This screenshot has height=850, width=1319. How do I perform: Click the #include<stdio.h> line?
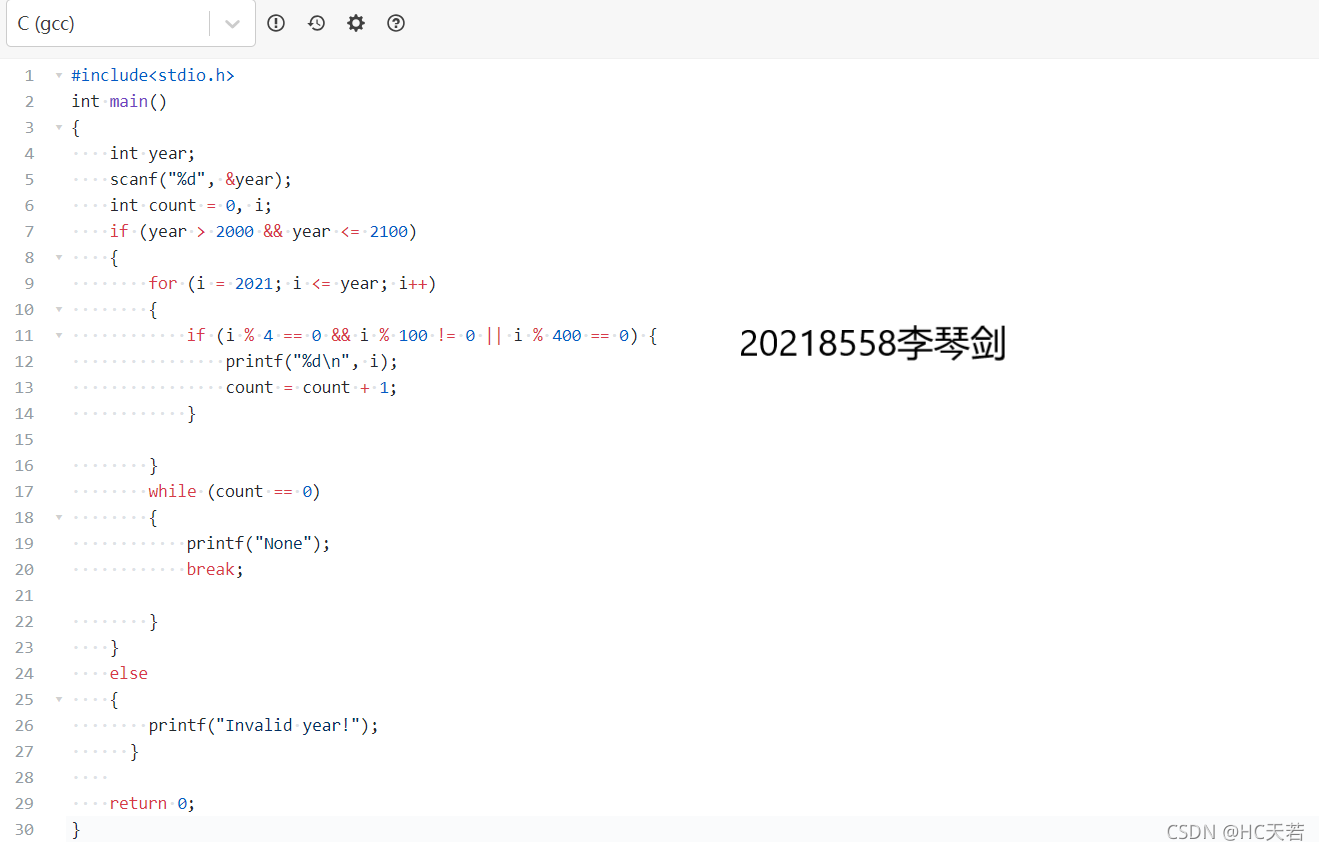pyautogui.click(x=153, y=75)
